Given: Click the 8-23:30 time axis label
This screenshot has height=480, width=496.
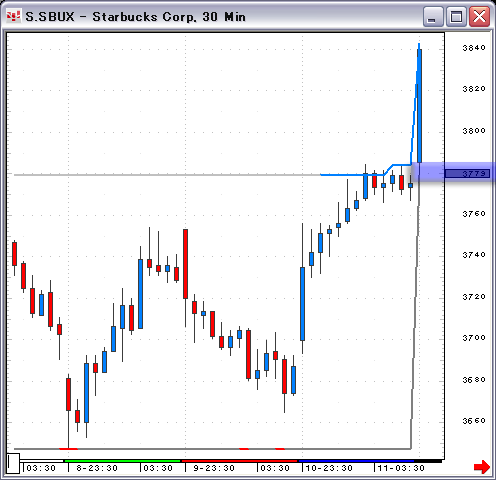Looking at the screenshot, I should click(x=97, y=468).
